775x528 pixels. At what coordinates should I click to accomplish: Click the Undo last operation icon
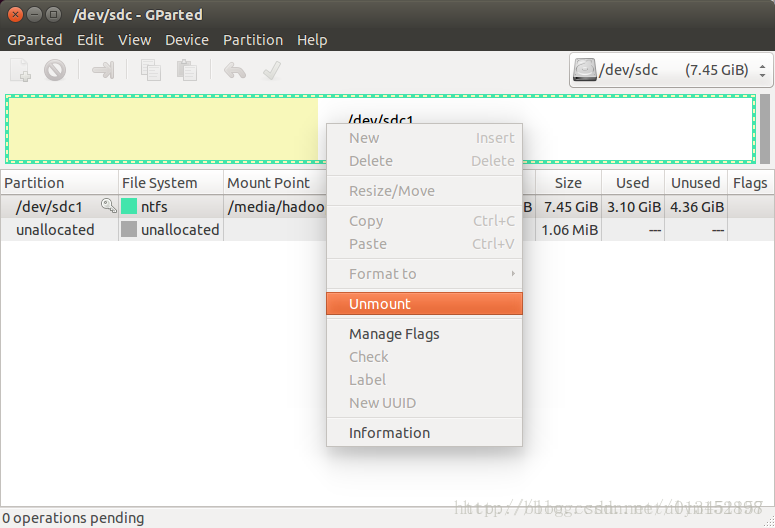pyautogui.click(x=235, y=70)
